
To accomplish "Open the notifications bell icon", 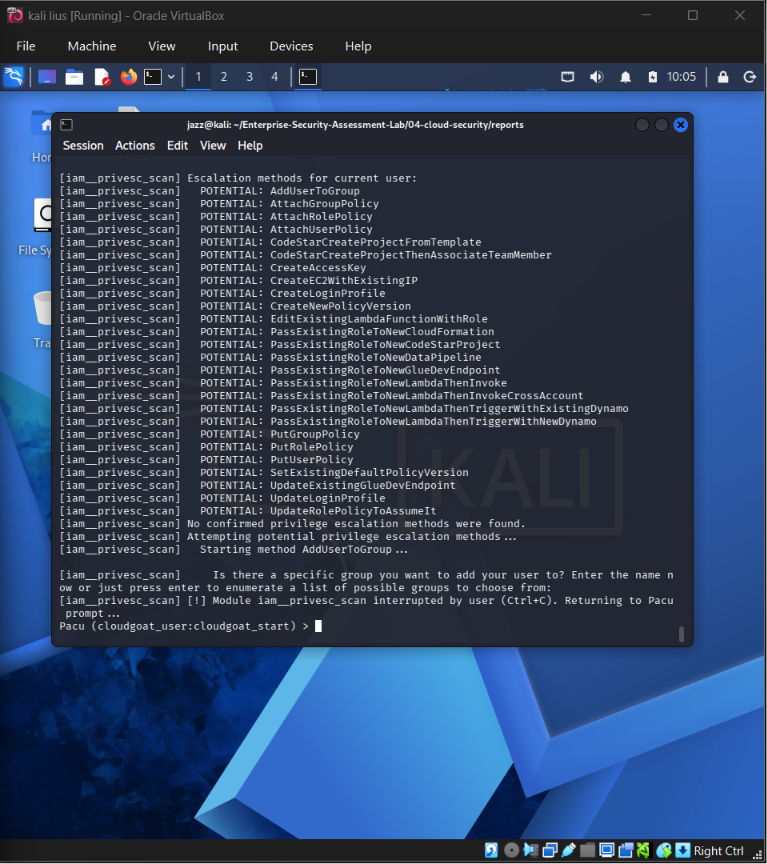I will [x=625, y=77].
